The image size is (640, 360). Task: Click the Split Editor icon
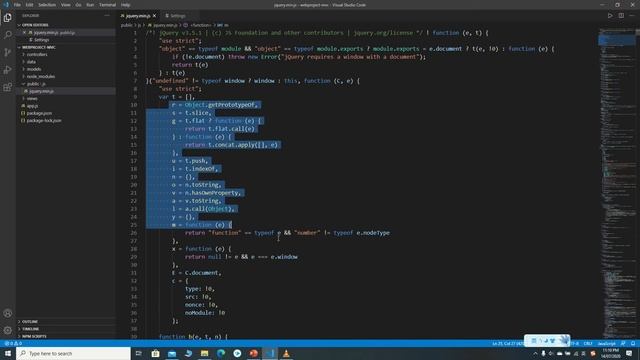tap(621, 16)
